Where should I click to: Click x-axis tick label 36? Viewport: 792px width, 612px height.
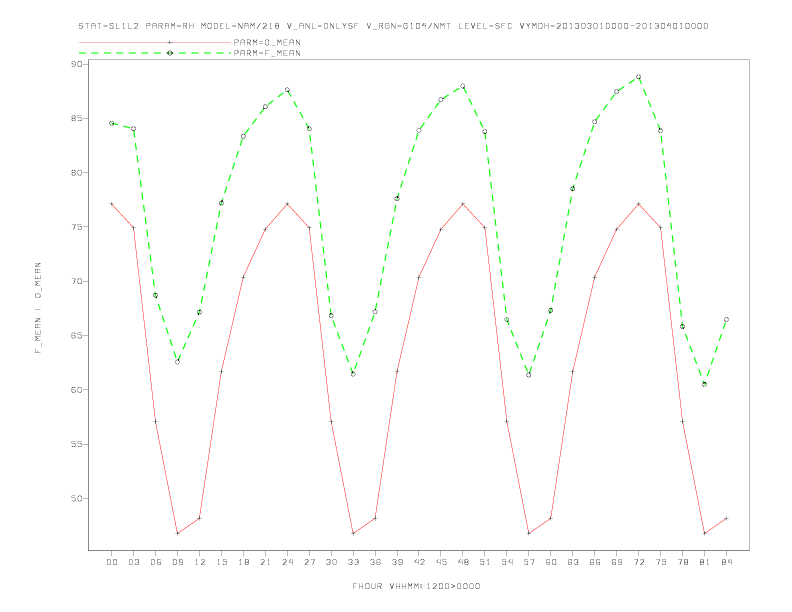click(375, 562)
